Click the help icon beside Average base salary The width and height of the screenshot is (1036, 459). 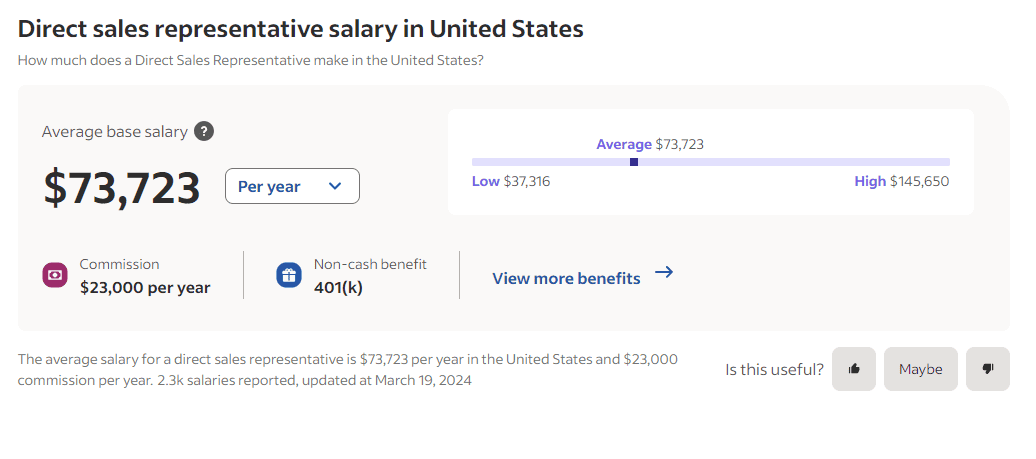tap(204, 131)
